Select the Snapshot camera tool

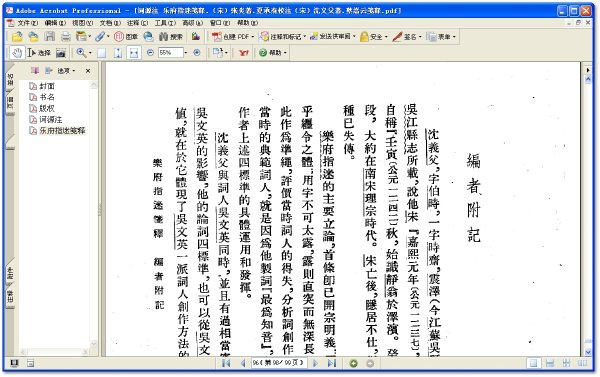point(61,53)
